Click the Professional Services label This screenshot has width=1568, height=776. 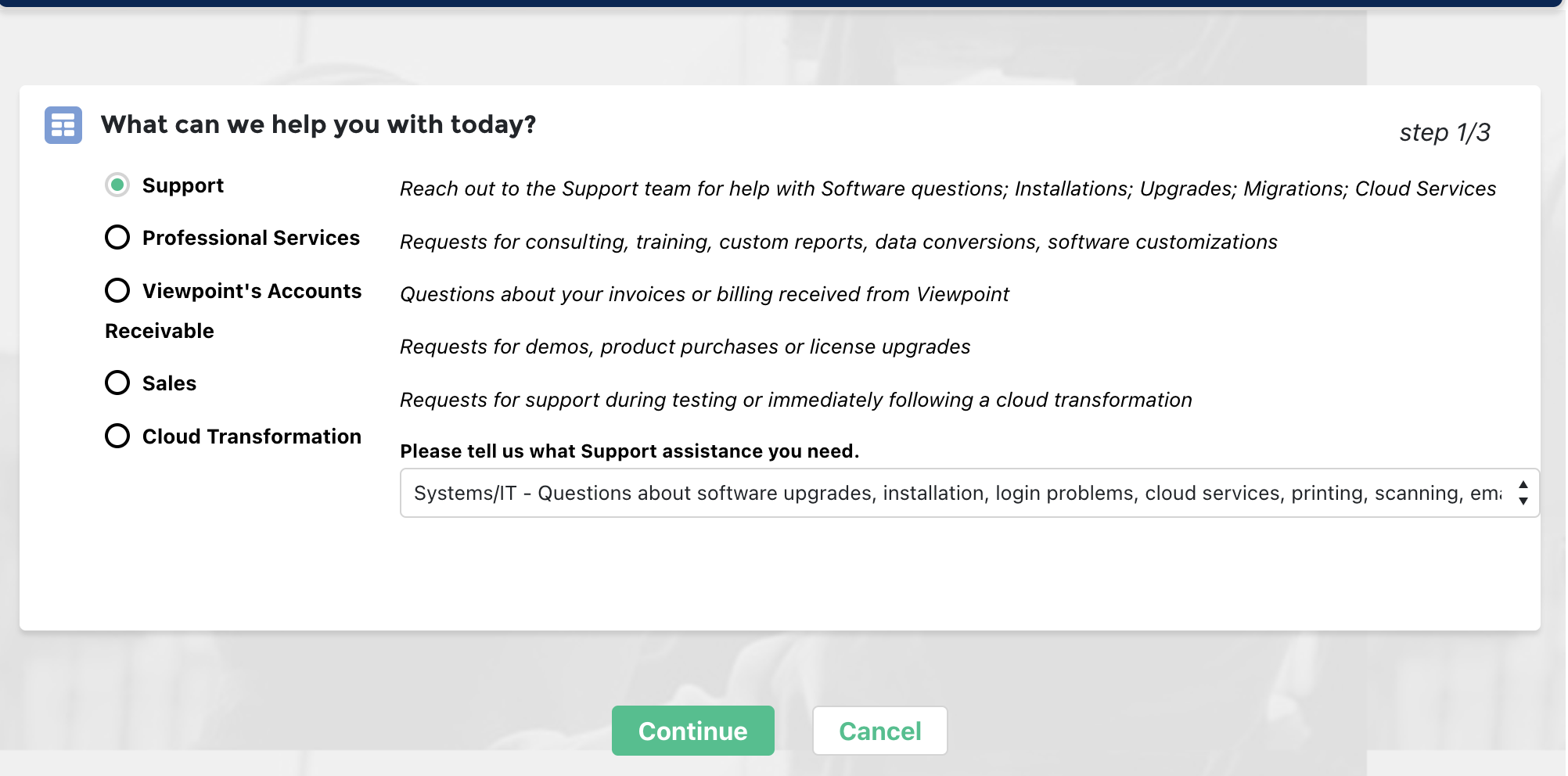coord(251,238)
